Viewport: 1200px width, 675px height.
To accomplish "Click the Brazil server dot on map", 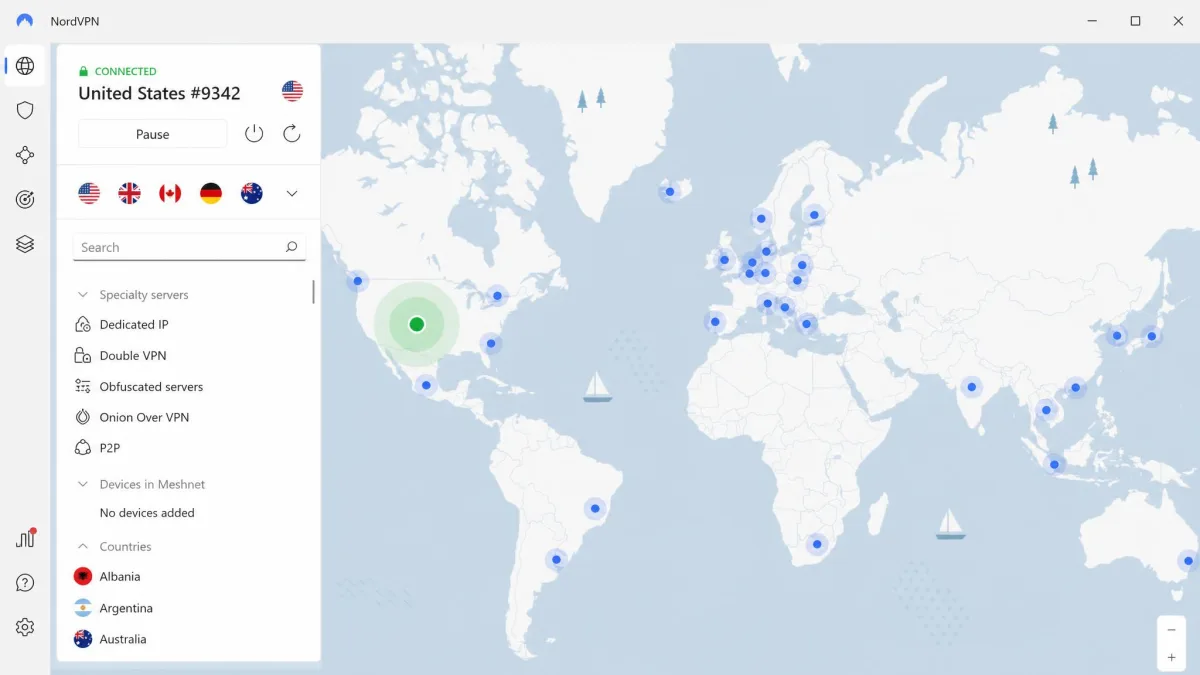I will point(595,508).
